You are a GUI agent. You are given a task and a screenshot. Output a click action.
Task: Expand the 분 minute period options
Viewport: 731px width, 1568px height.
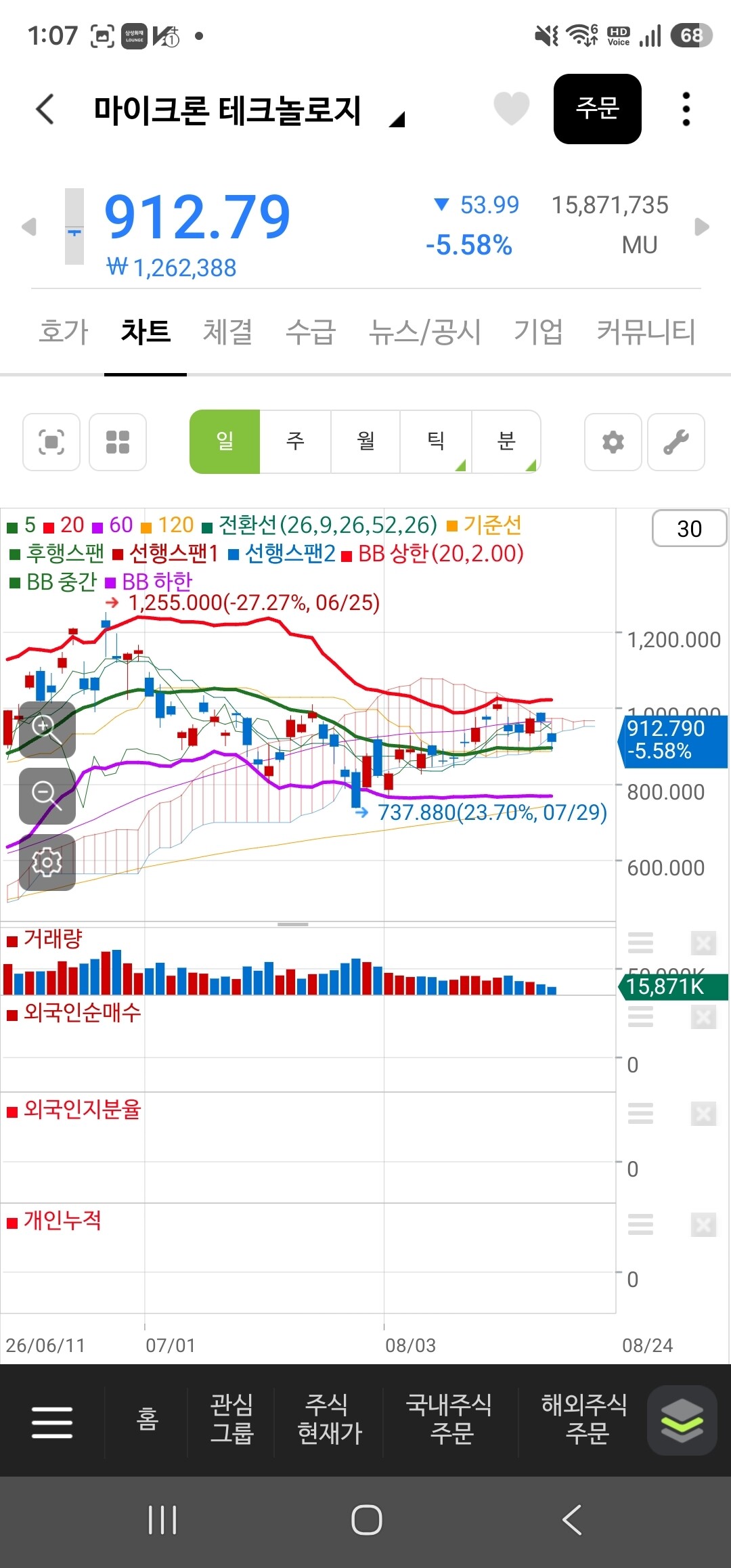[x=506, y=441]
